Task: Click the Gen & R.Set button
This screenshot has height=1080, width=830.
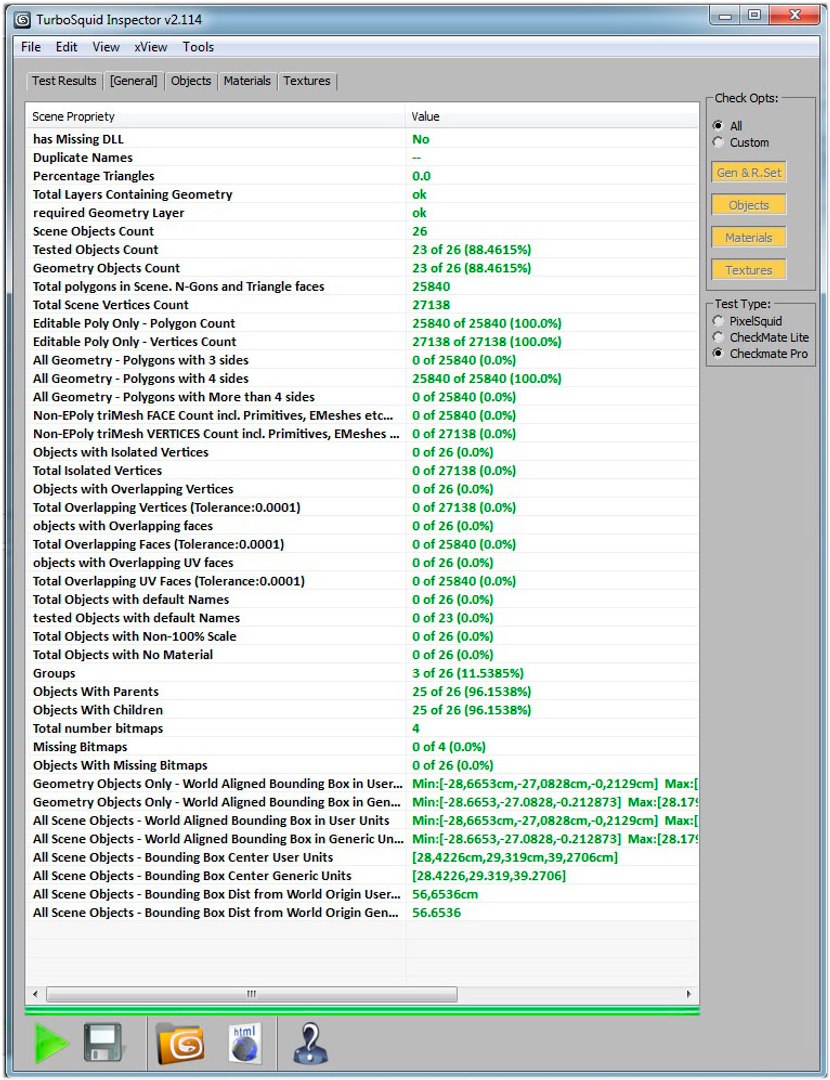Action: click(749, 172)
